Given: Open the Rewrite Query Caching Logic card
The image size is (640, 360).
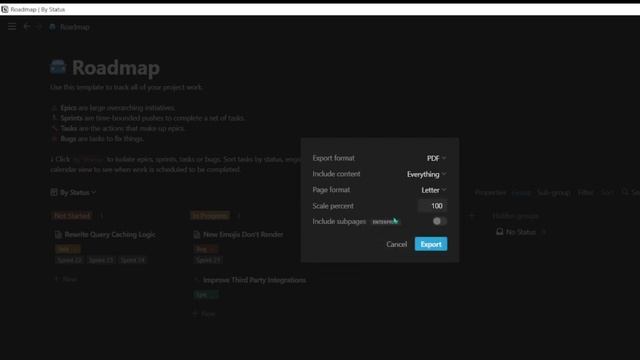Looking at the screenshot, I should 109,235.
